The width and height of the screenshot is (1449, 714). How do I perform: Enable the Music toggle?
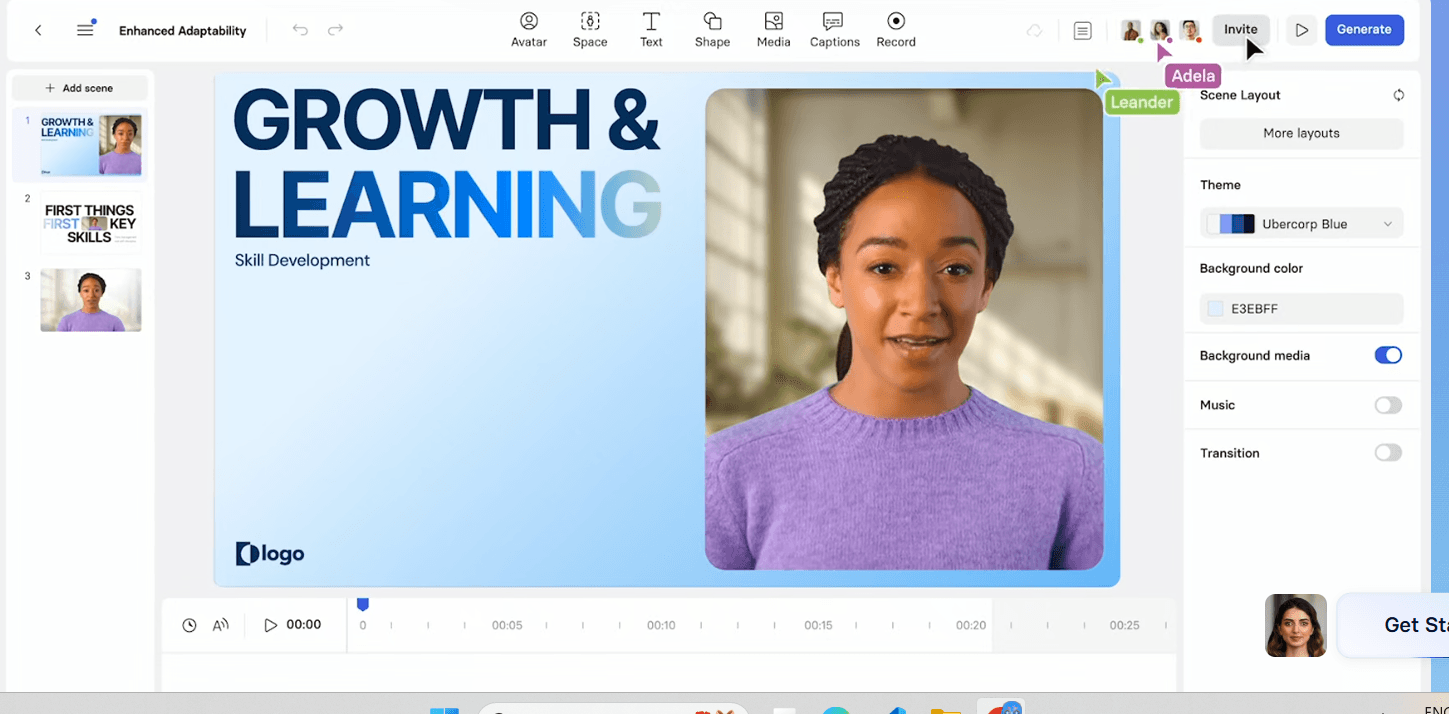pyautogui.click(x=1387, y=405)
